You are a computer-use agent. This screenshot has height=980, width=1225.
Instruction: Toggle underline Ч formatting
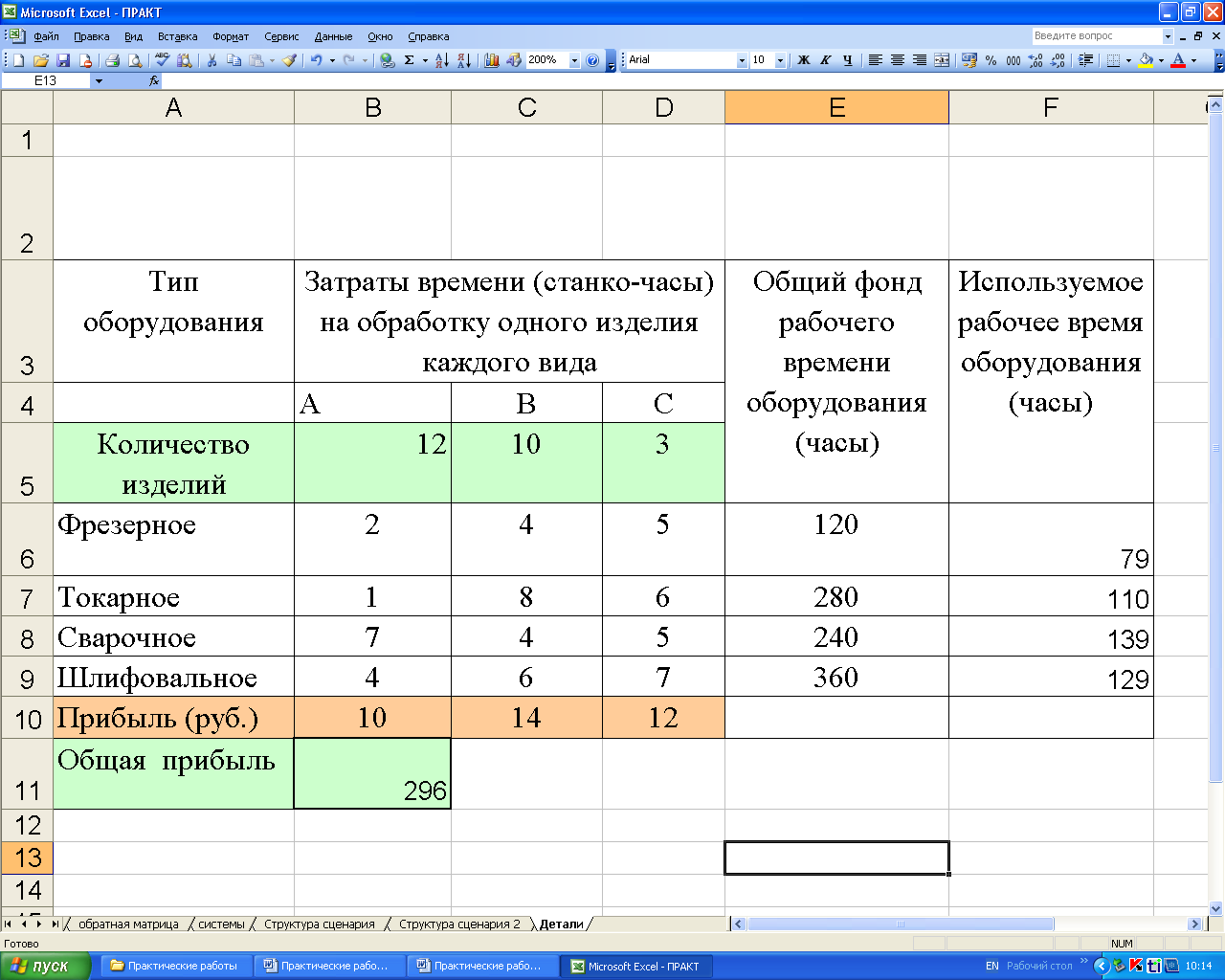(x=848, y=60)
